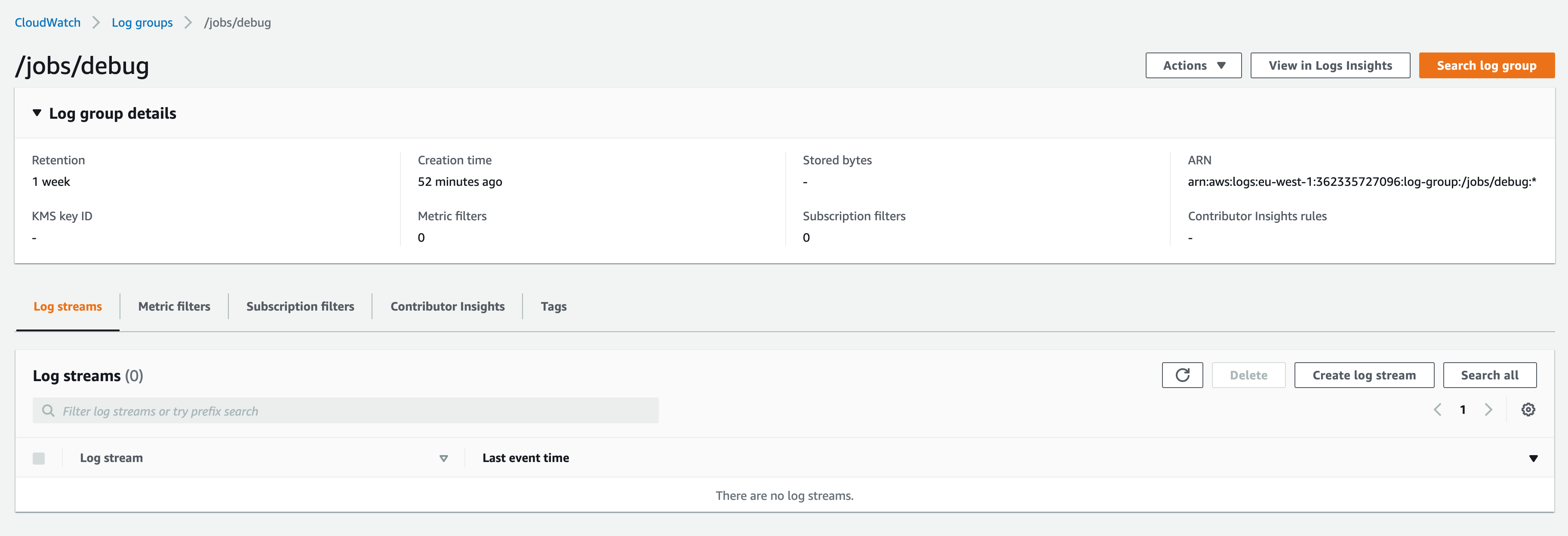Open the Actions dropdown menu
This screenshot has height=536, width=1568.
click(x=1193, y=66)
